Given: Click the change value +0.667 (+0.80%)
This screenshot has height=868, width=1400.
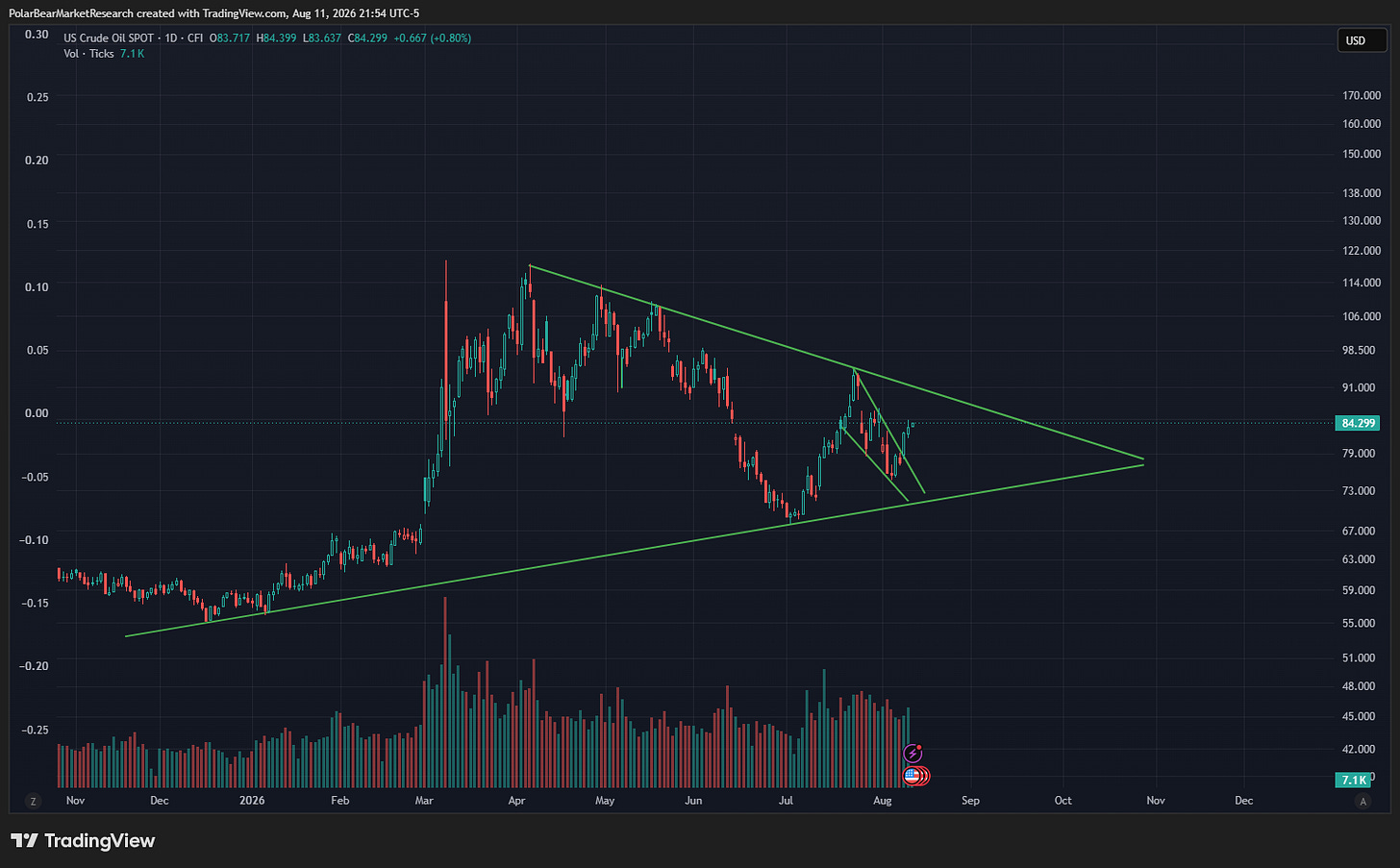Looking at the screenshot, I should [433, 38].
